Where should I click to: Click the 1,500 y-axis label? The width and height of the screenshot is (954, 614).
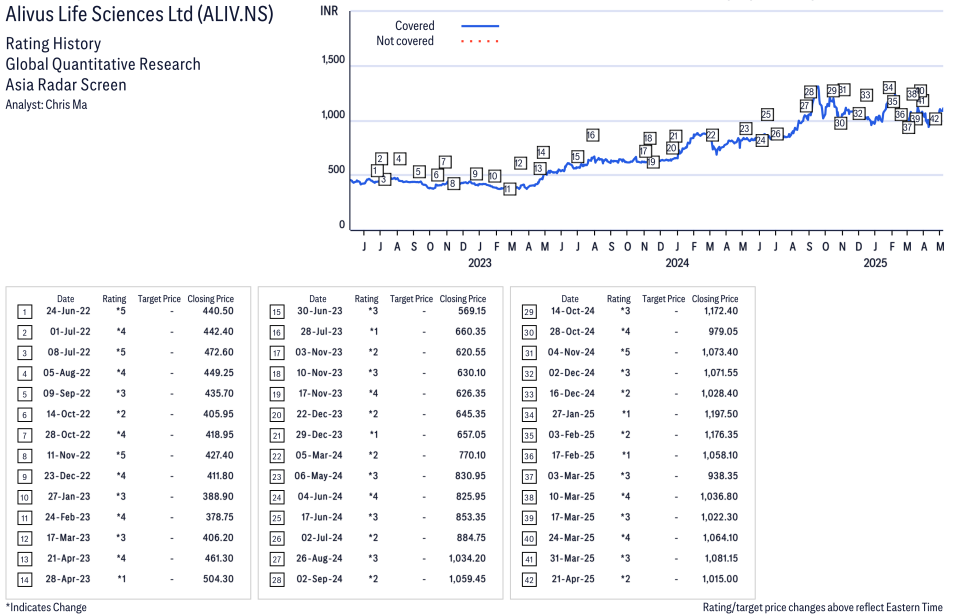coord(333,60)
